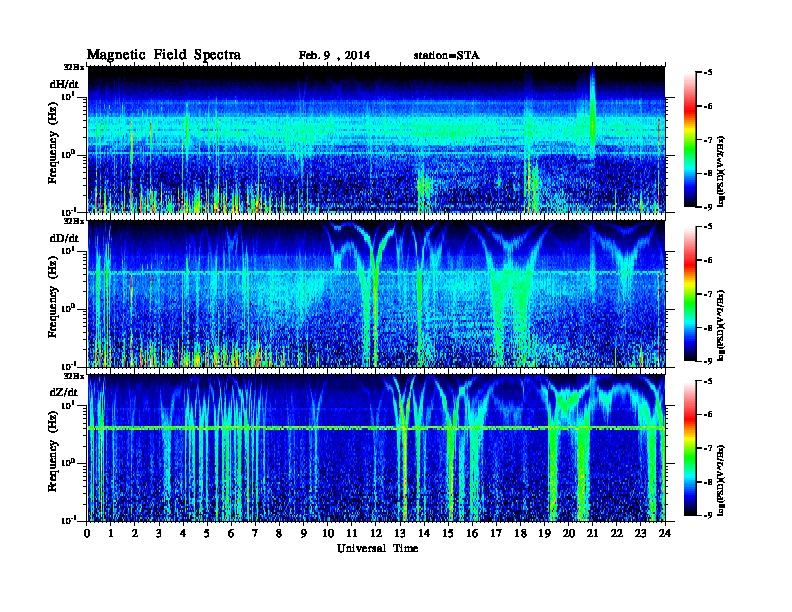Click the hour "18" tick label on time axis
Screen dimensions: 792x612
pyautogui.click(x=520, y=533)
